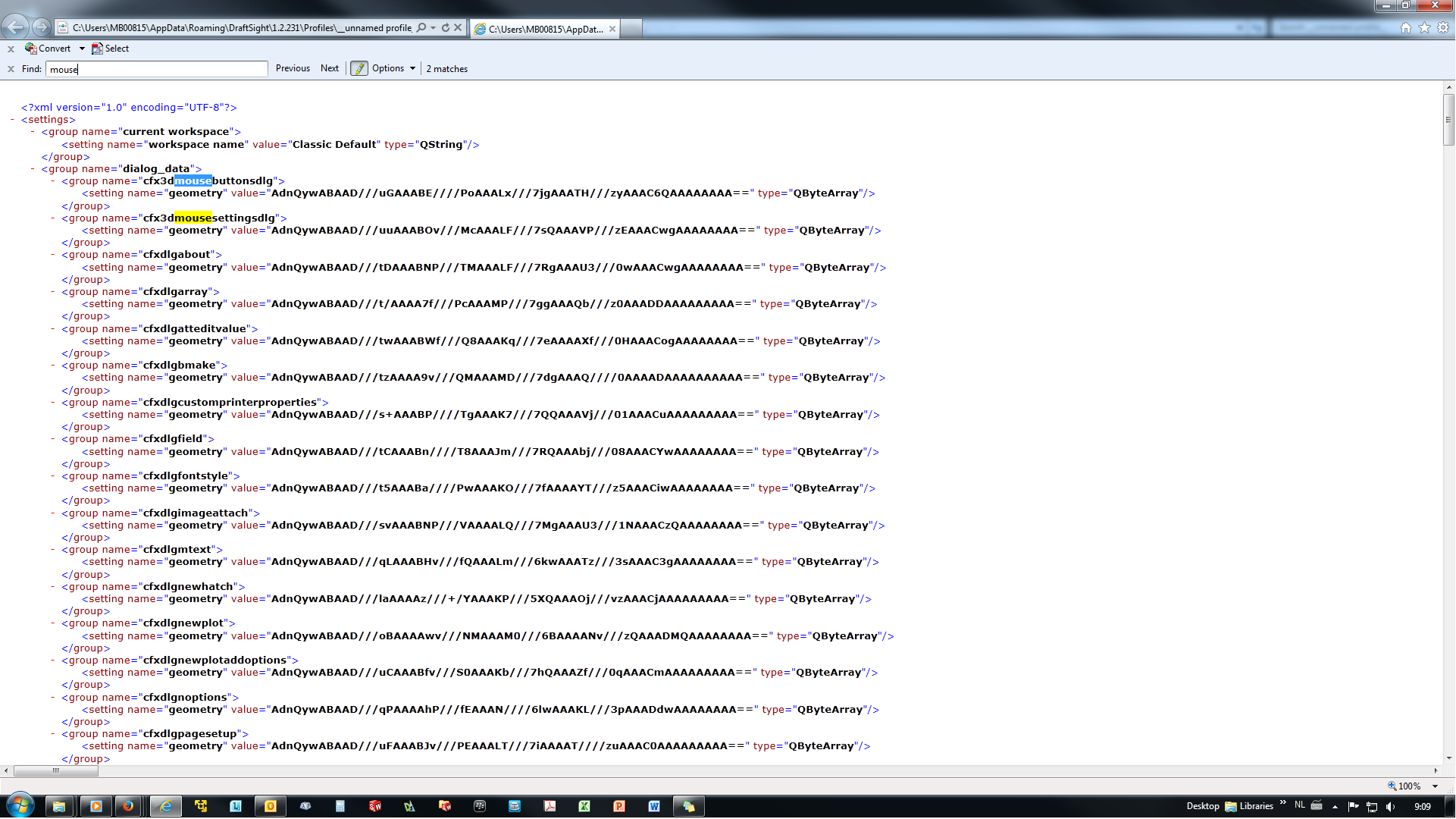Open the Windows Start menu
The height and width of the screenshot is (819, 1456).
click(20, 805)
